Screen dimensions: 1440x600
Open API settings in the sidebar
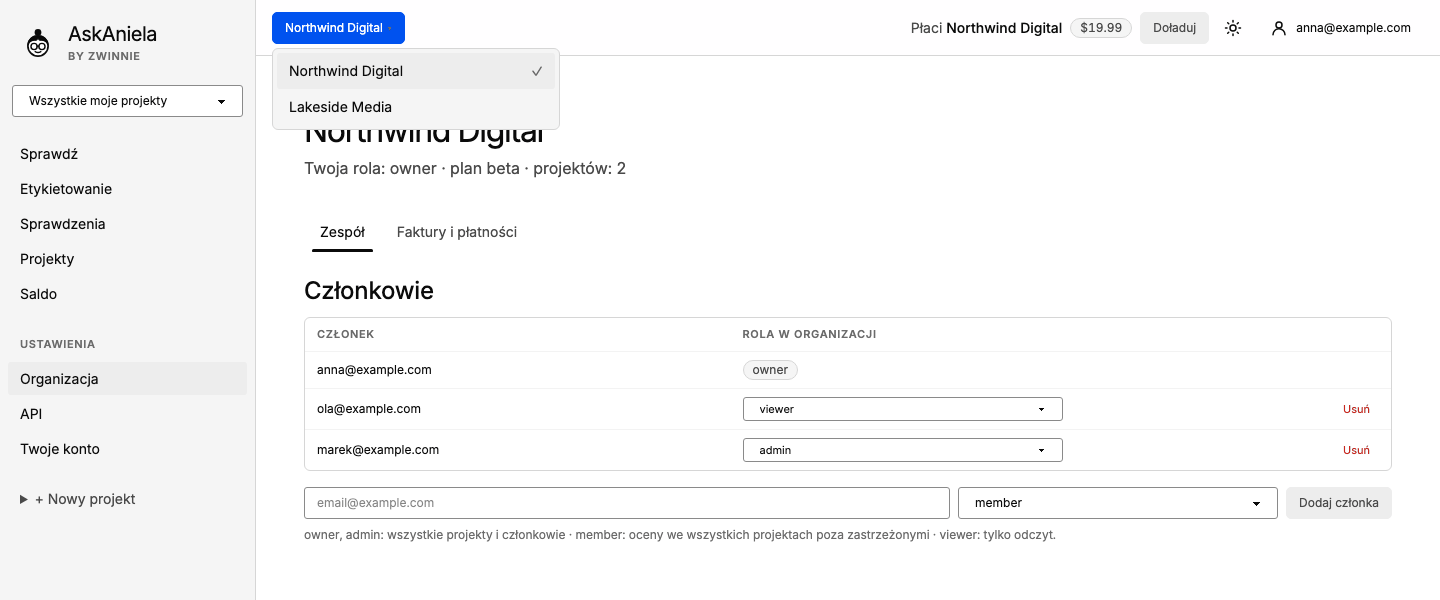pyautogui.click(x=127, y=414)
